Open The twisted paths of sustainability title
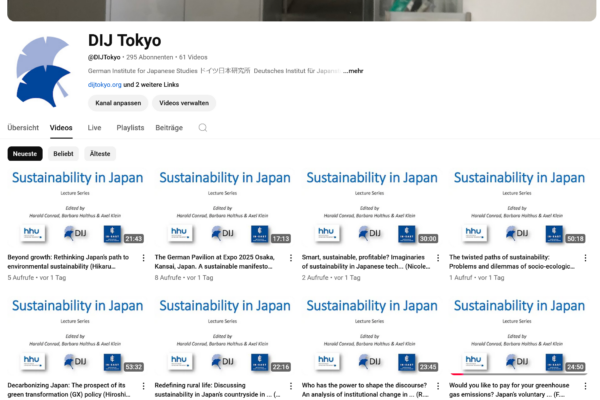Viewport: 600px width, 400px height. [x=512, y=262]
